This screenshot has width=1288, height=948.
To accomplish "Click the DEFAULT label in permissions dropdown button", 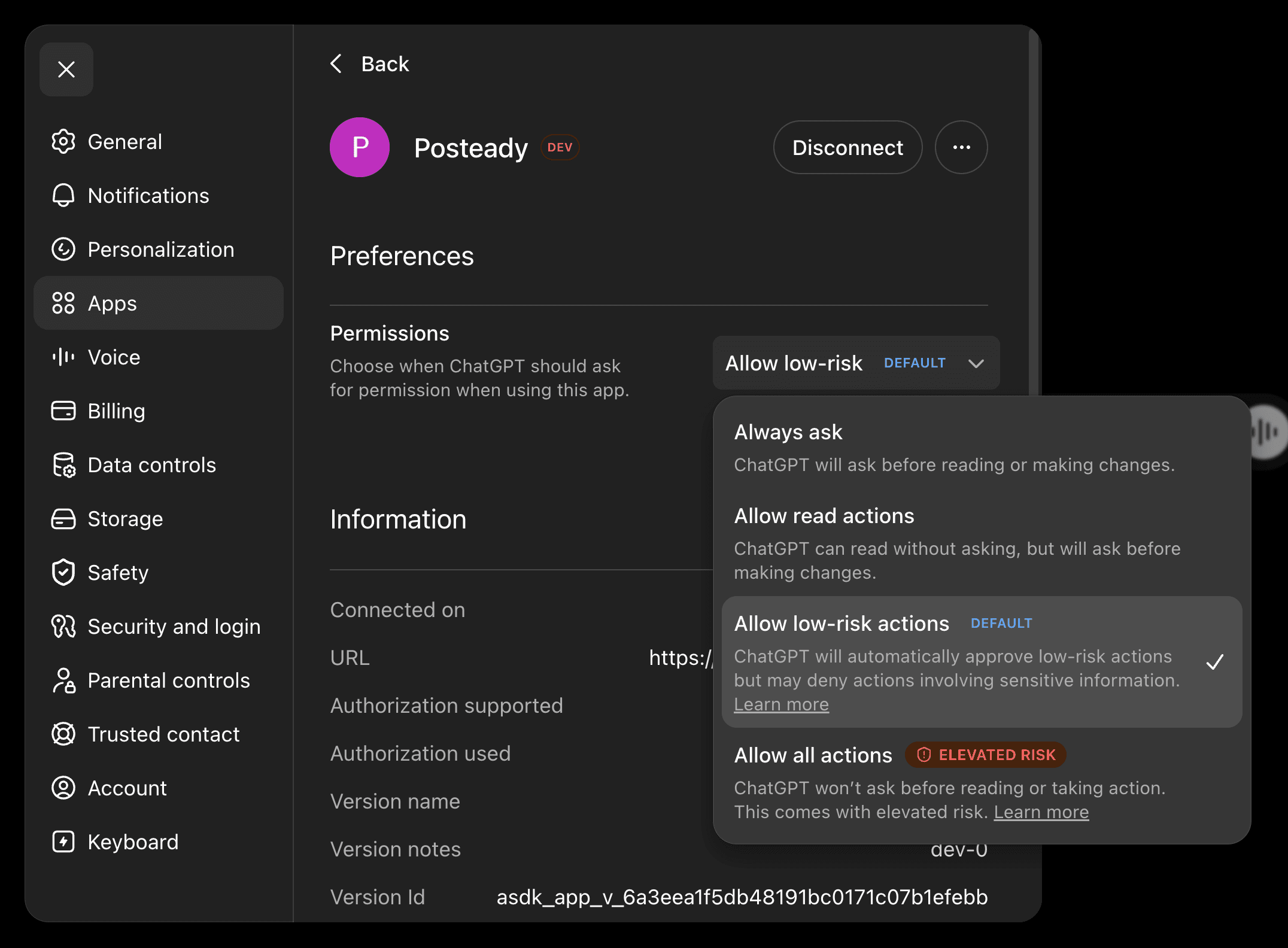I will coord(915,363).
